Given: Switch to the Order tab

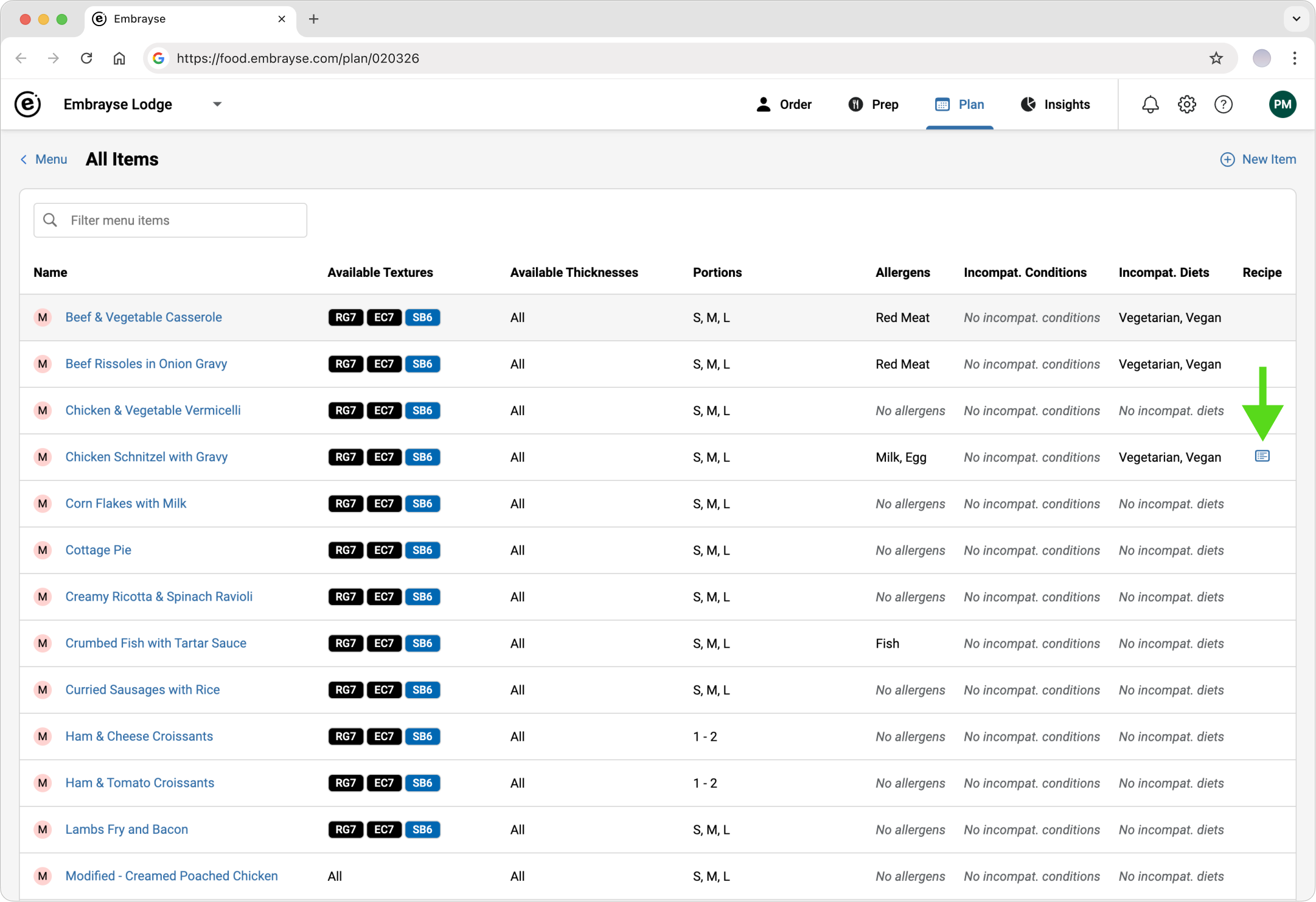Looking at the screenshot, I should (784, 105).
